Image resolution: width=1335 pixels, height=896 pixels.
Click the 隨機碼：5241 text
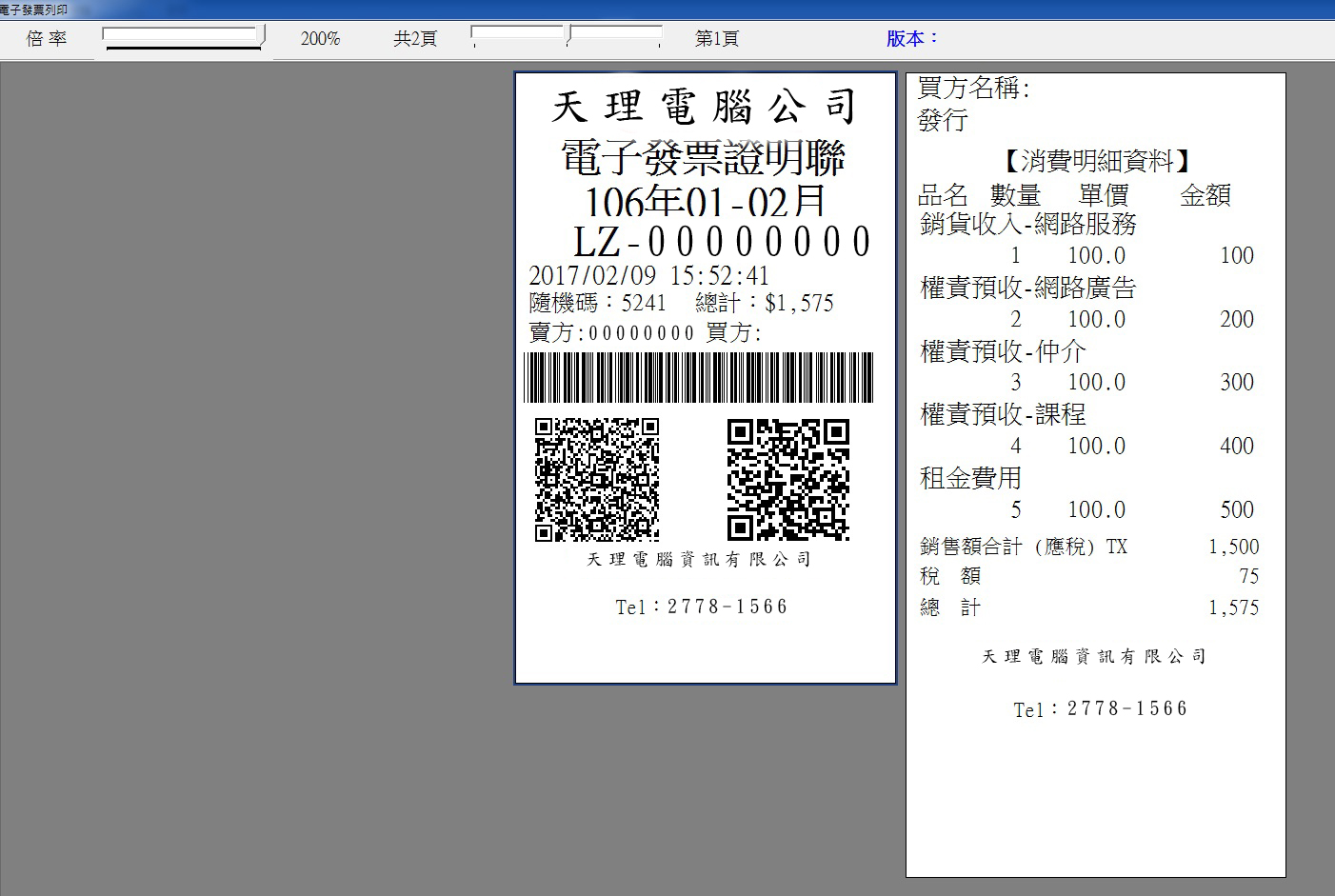point(598,304)
